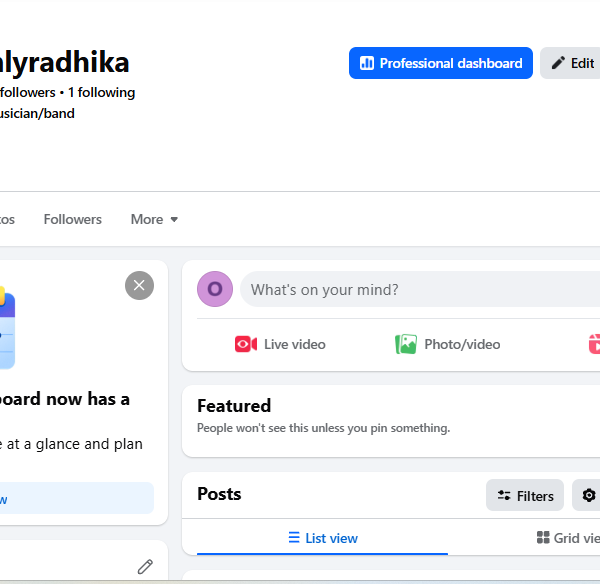Click the Featured heading
Image resolution: width=600 pixels, height=584 pixels.
click(x=234, y=406)
